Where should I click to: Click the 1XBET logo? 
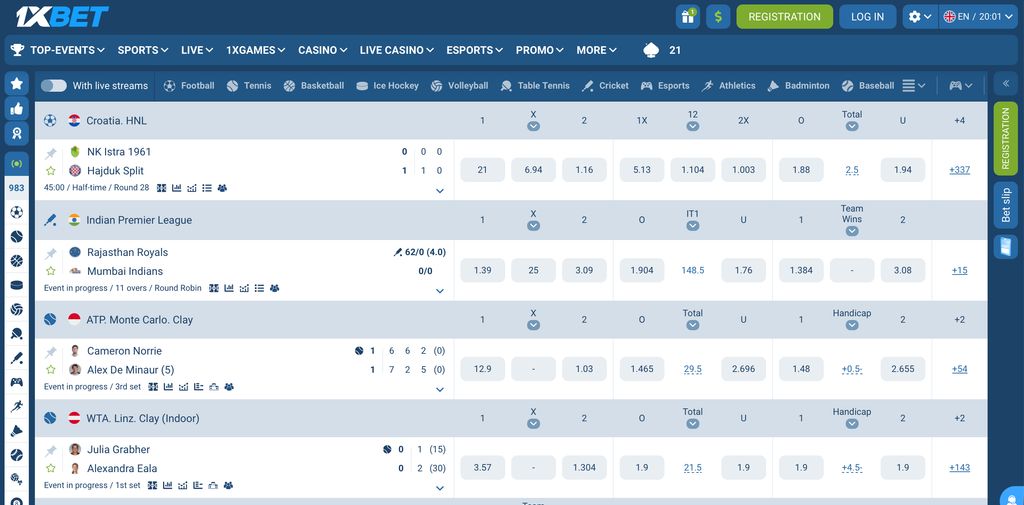pyautogui.click(x=63, y=16)
